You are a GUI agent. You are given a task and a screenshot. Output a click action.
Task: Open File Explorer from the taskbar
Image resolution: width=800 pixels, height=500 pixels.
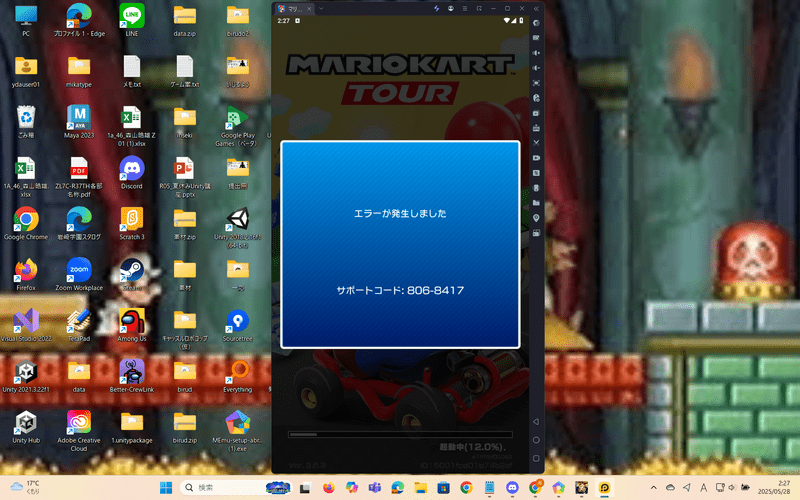pyautogui.click(x=420, y=488)
